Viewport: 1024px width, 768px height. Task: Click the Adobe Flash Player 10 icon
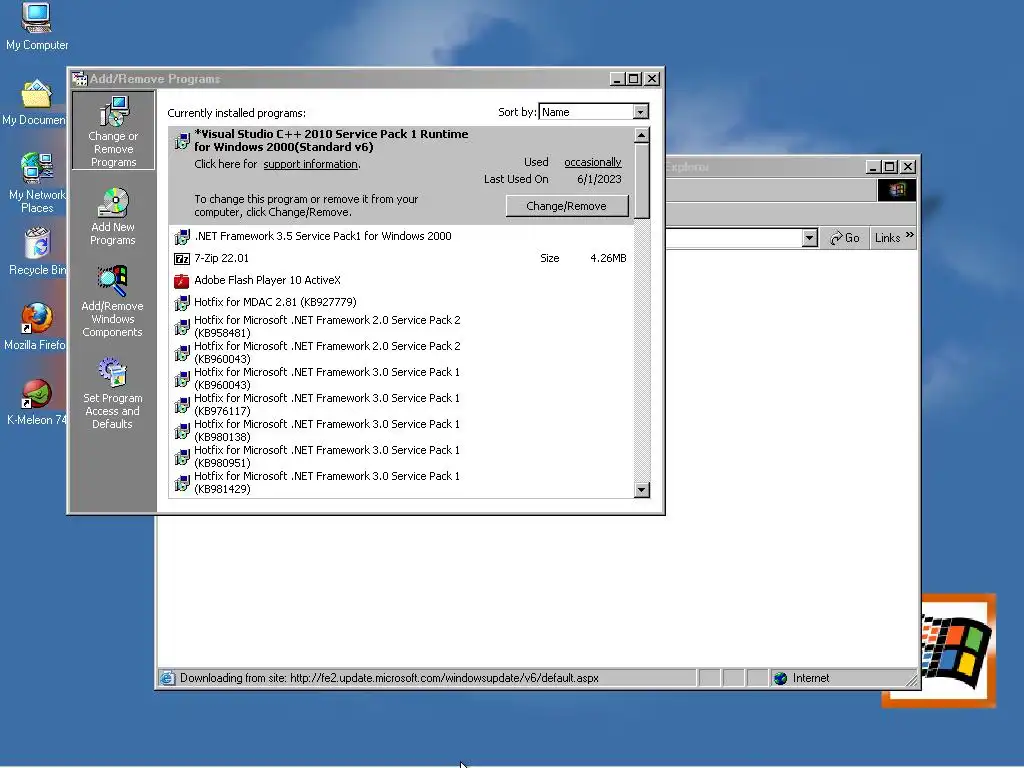click(182, 281)
